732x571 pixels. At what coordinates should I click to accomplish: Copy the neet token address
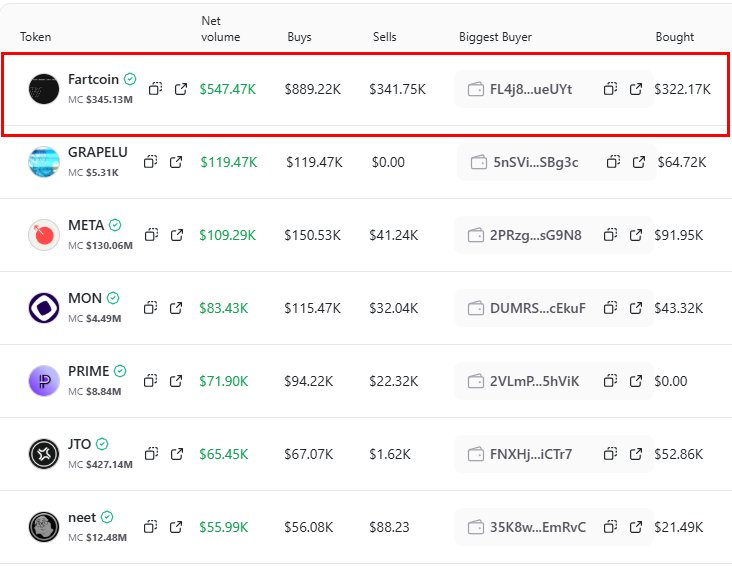pyautogui.click(x=151, y=527)
